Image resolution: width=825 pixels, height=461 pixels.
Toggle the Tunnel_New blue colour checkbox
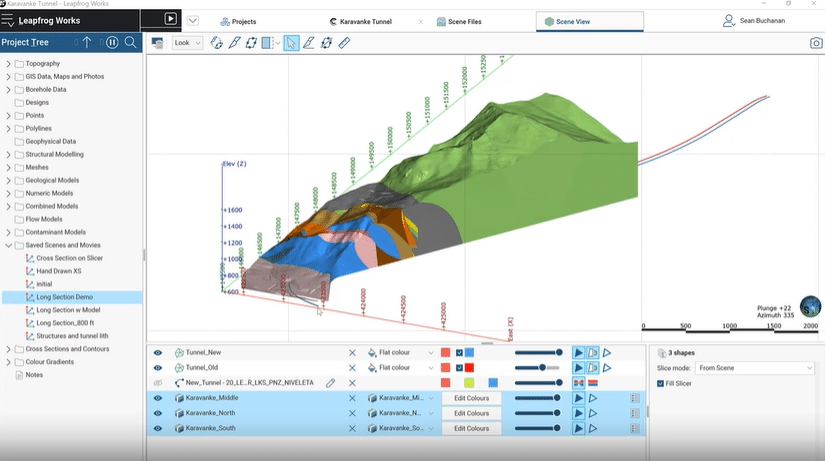coord(459,353)
